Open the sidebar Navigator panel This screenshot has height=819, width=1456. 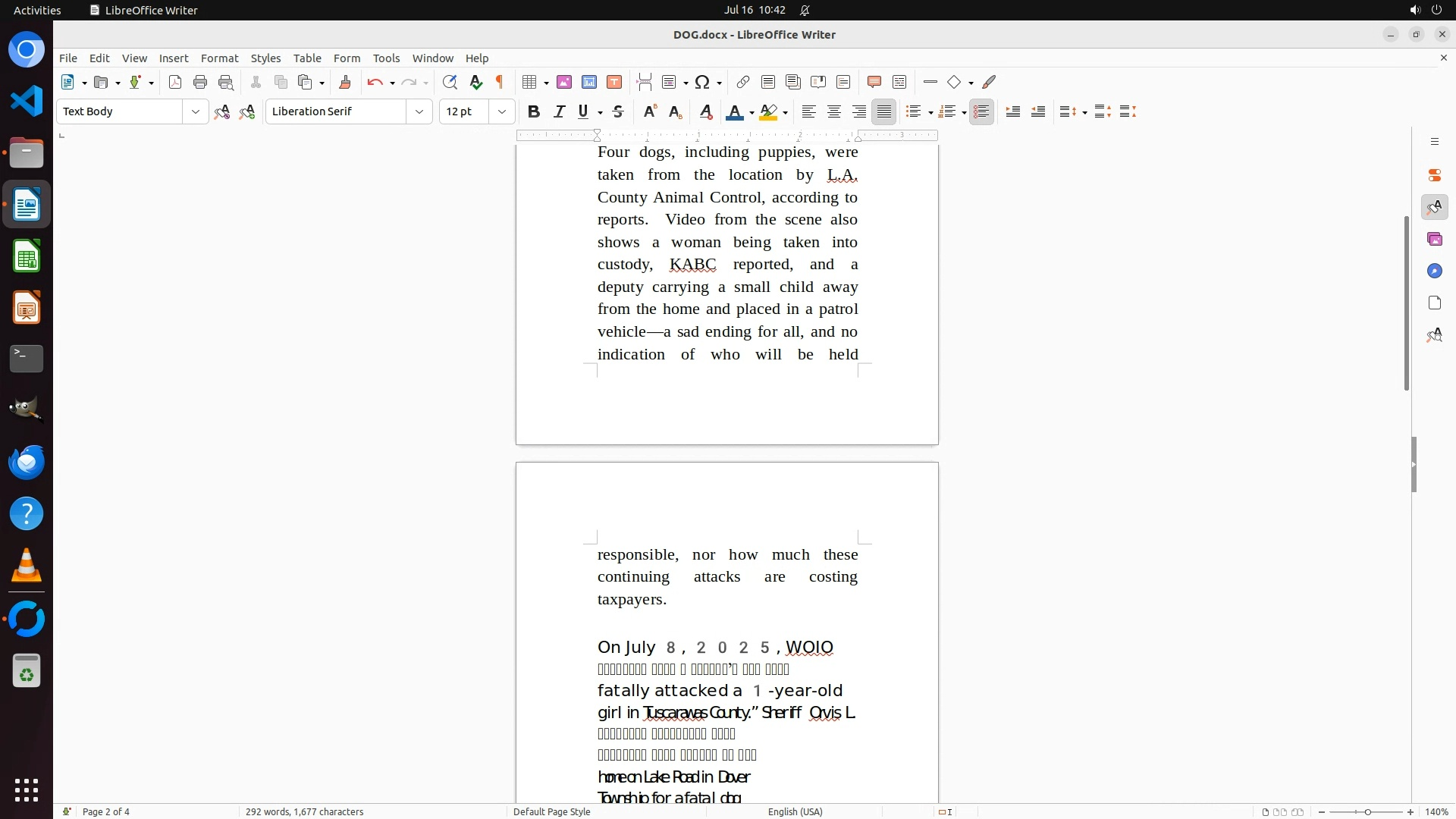coord(1434,271)
